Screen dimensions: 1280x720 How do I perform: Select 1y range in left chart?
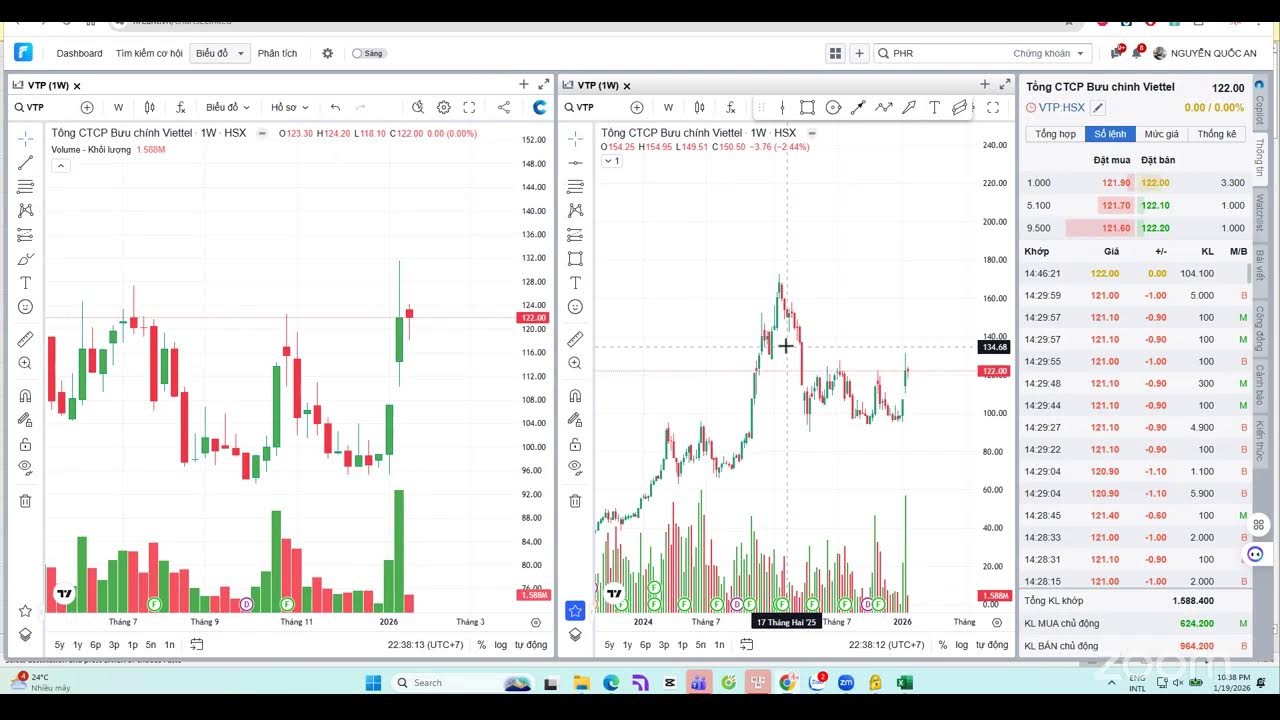77,645
